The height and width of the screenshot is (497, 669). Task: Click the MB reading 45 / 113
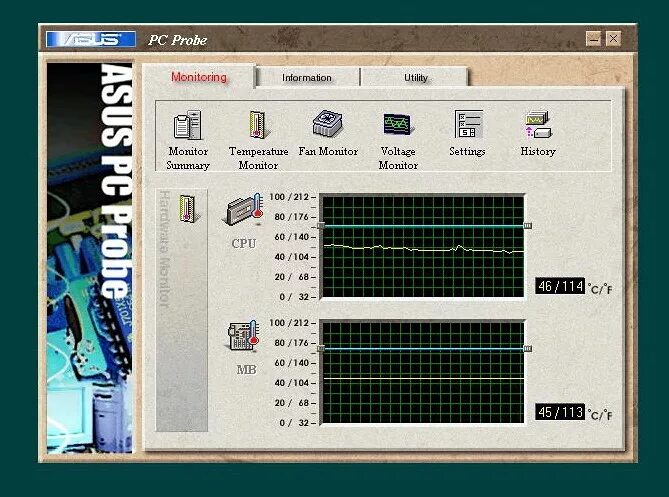(x=560, y=412)
